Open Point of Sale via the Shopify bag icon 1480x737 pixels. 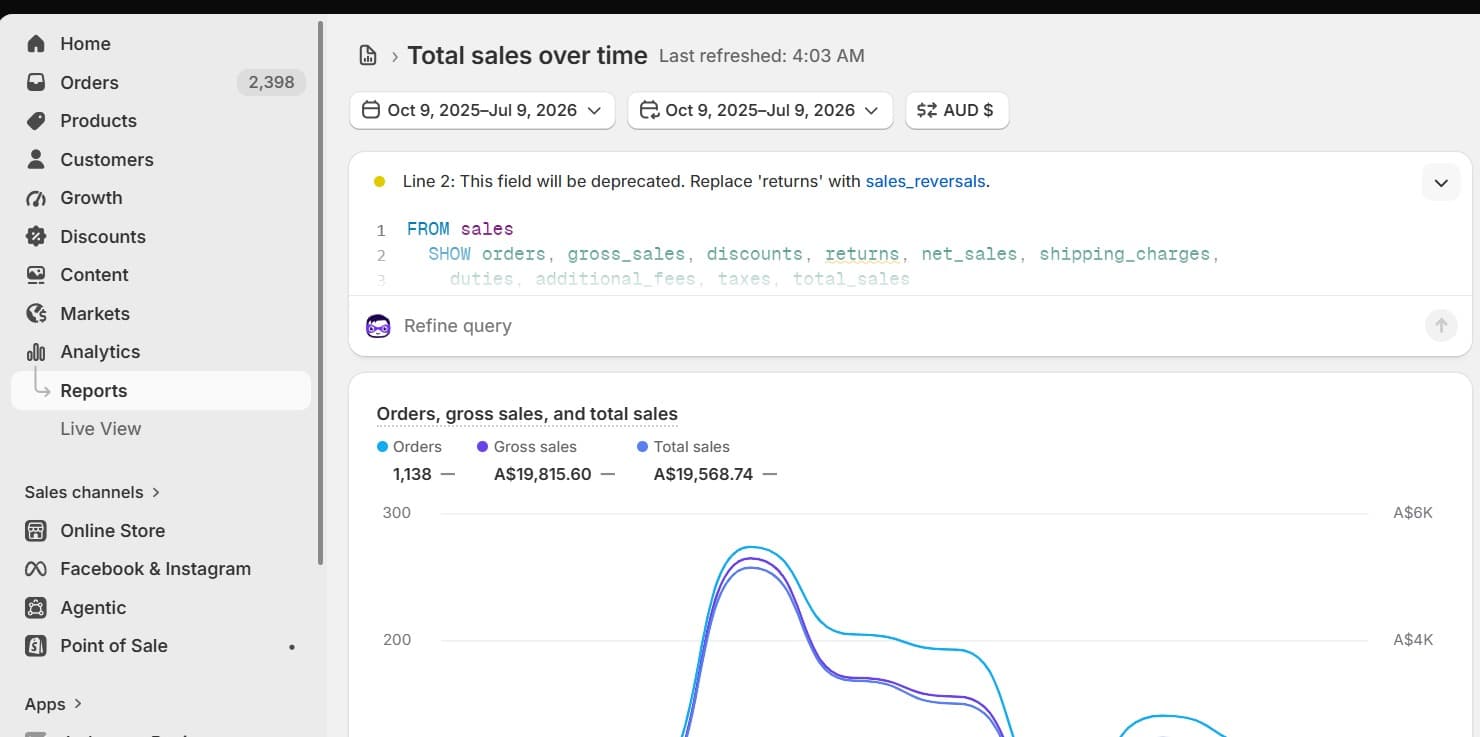click(x=36, y=646)
